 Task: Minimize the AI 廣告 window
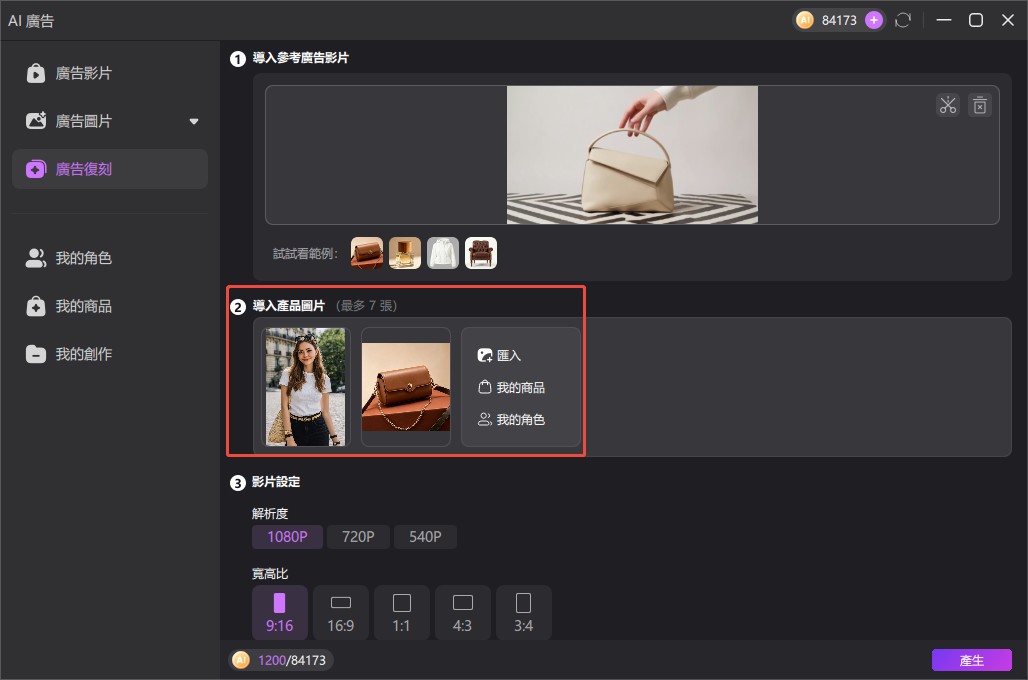tap(943, 20)
